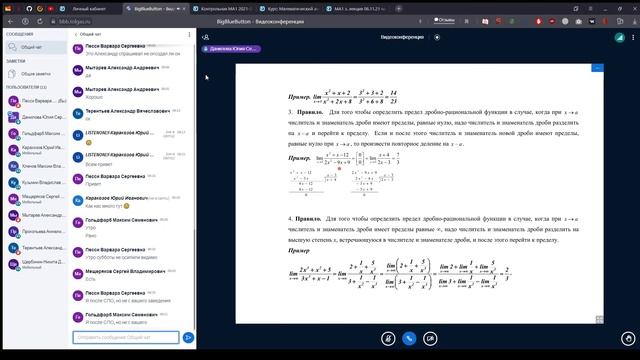Click the Отзывы reviews button in toolbar
The width and height of the screenshot is (640, 360).
(x=444, y=20)
